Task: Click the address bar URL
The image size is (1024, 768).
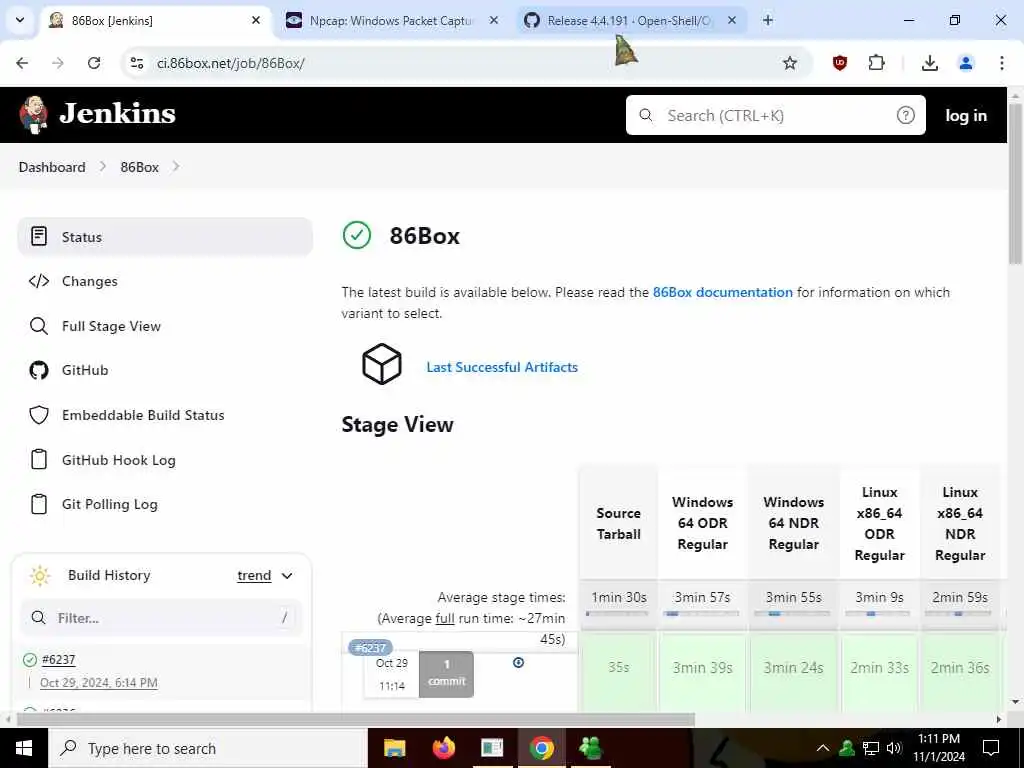Action: click(x=231, y=63)
